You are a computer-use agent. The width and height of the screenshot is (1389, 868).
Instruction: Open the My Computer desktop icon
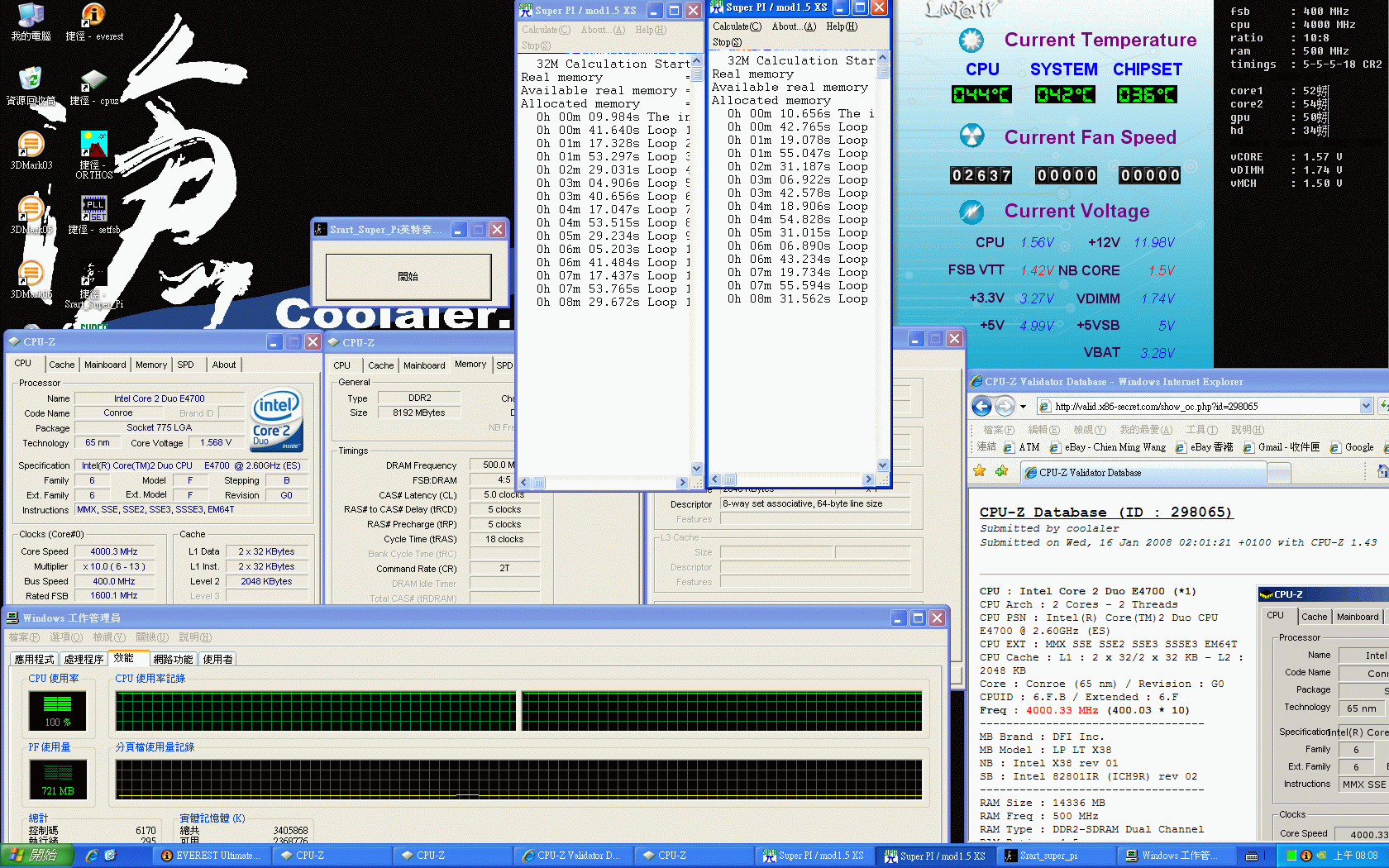coord(31,22)
